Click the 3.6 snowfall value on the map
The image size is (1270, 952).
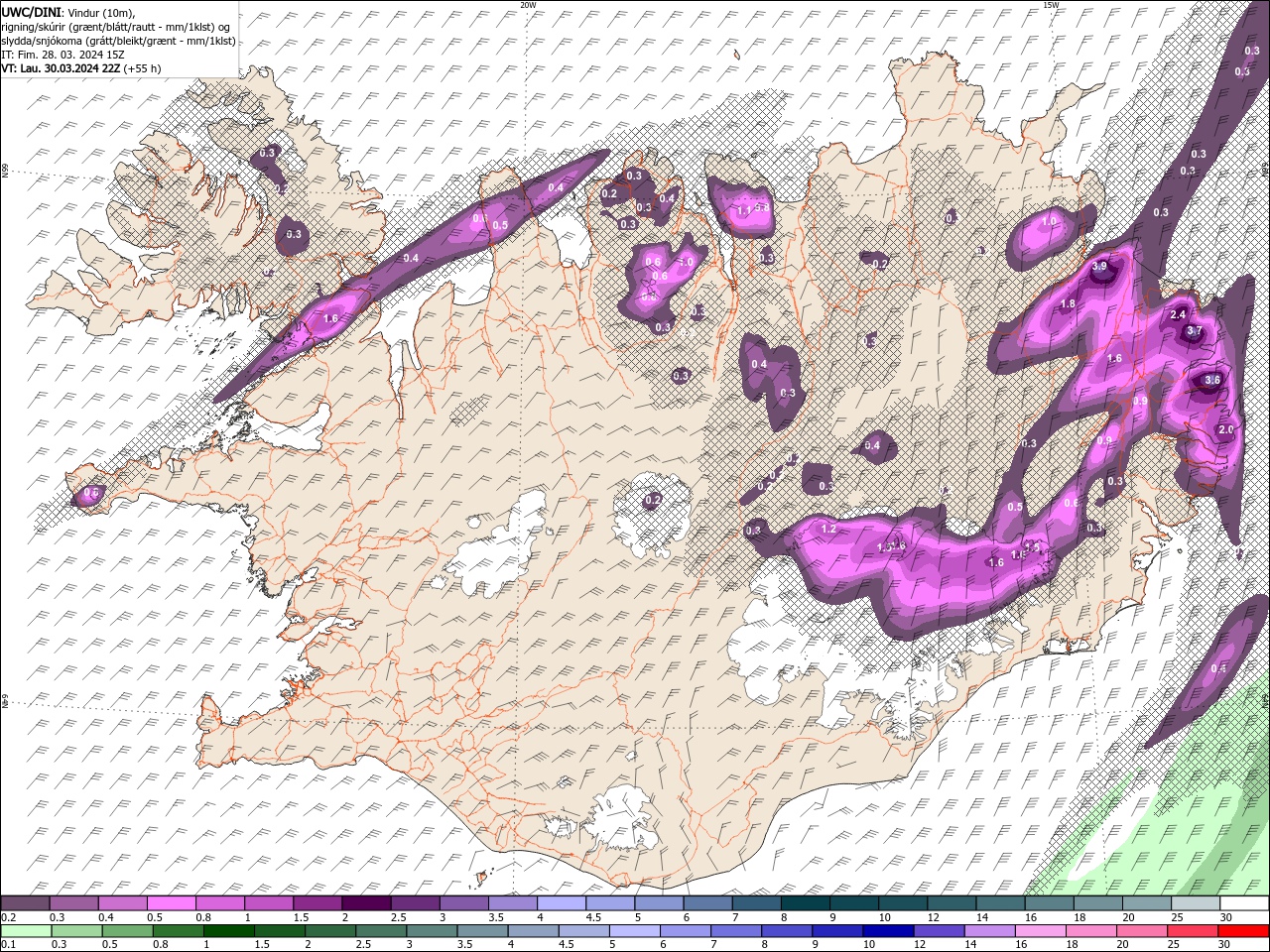(1211, 380)
